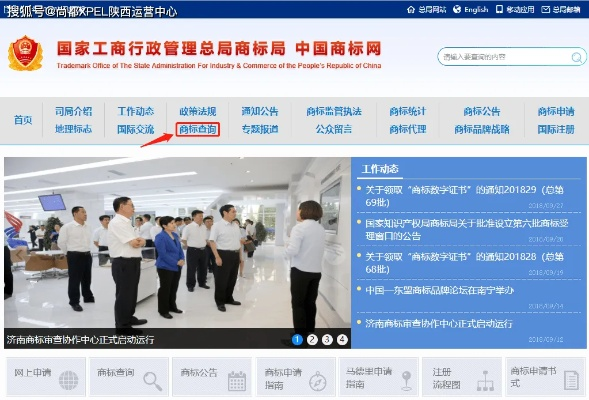Open 国际注册 in navigation bar
The width and height of the screenshot is (589, 400).
(x=556, y=129)
